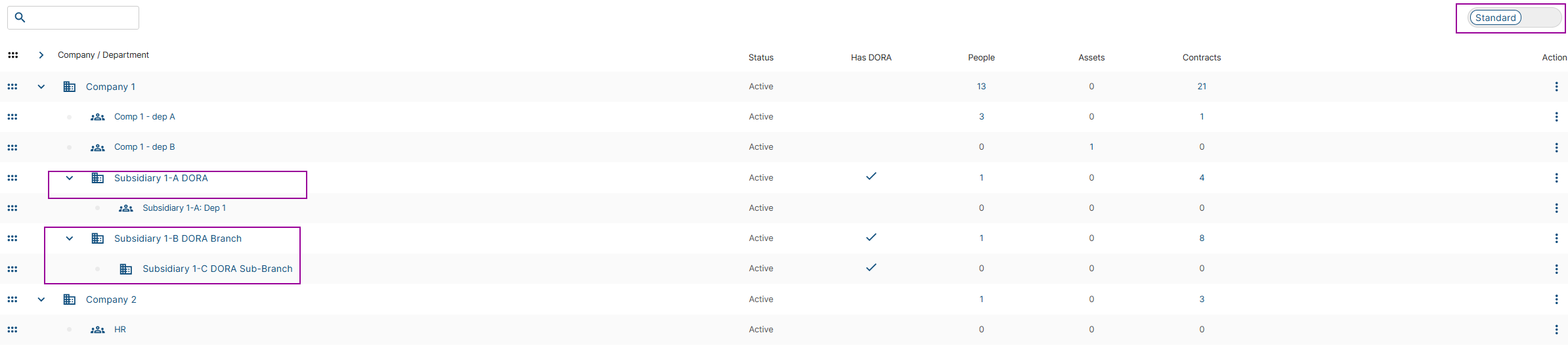This screenshot has height=354, width=1568.
Task: Click the contracts count 8 for Subsidiary 1-B
Action: (1202, 238)
